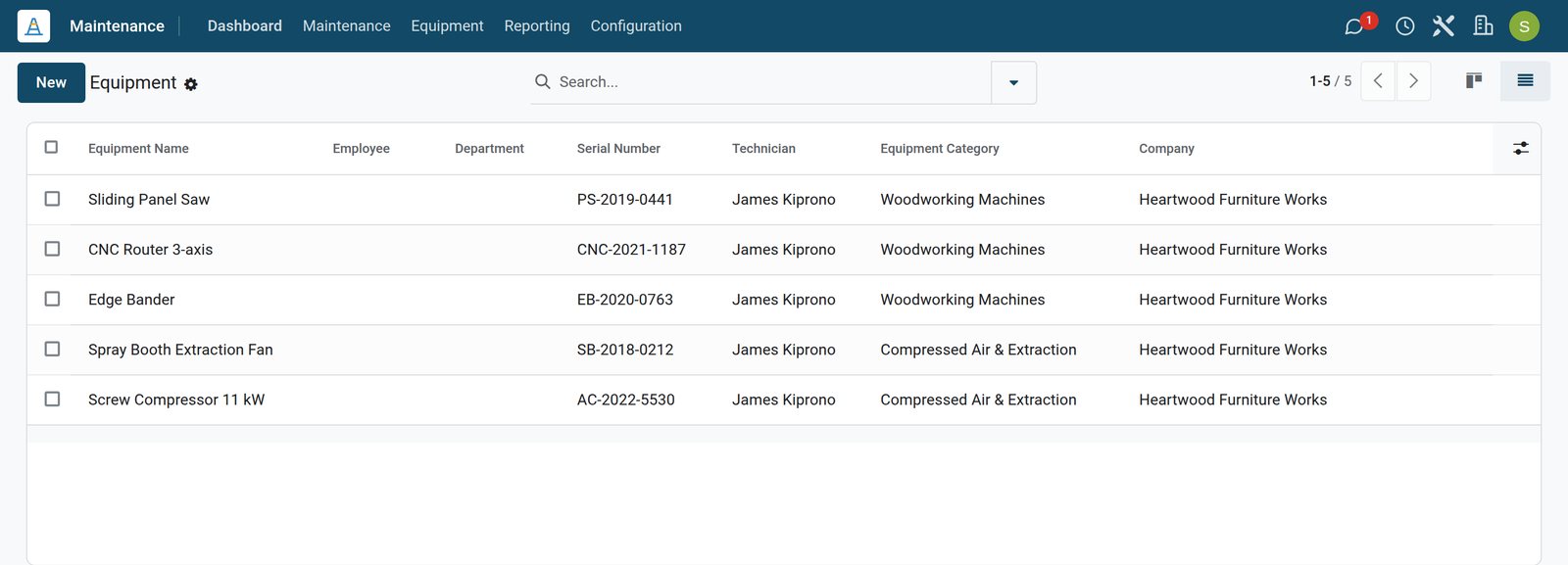Click serial number EB-2020-0763
This screenshot has width=1568, height=565.
click(x=625, y=300)
